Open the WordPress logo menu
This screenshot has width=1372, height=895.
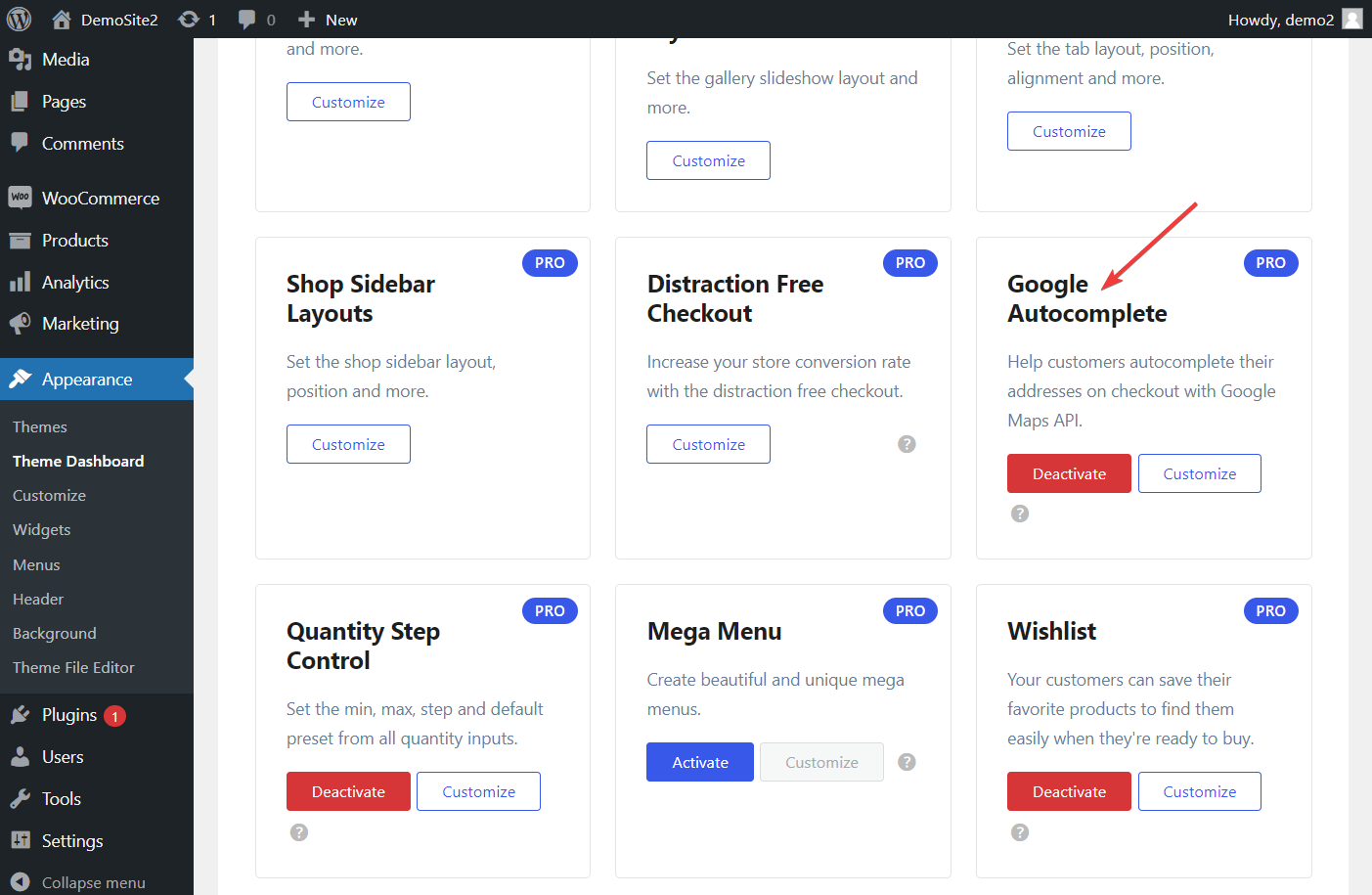tap(20, 19)
